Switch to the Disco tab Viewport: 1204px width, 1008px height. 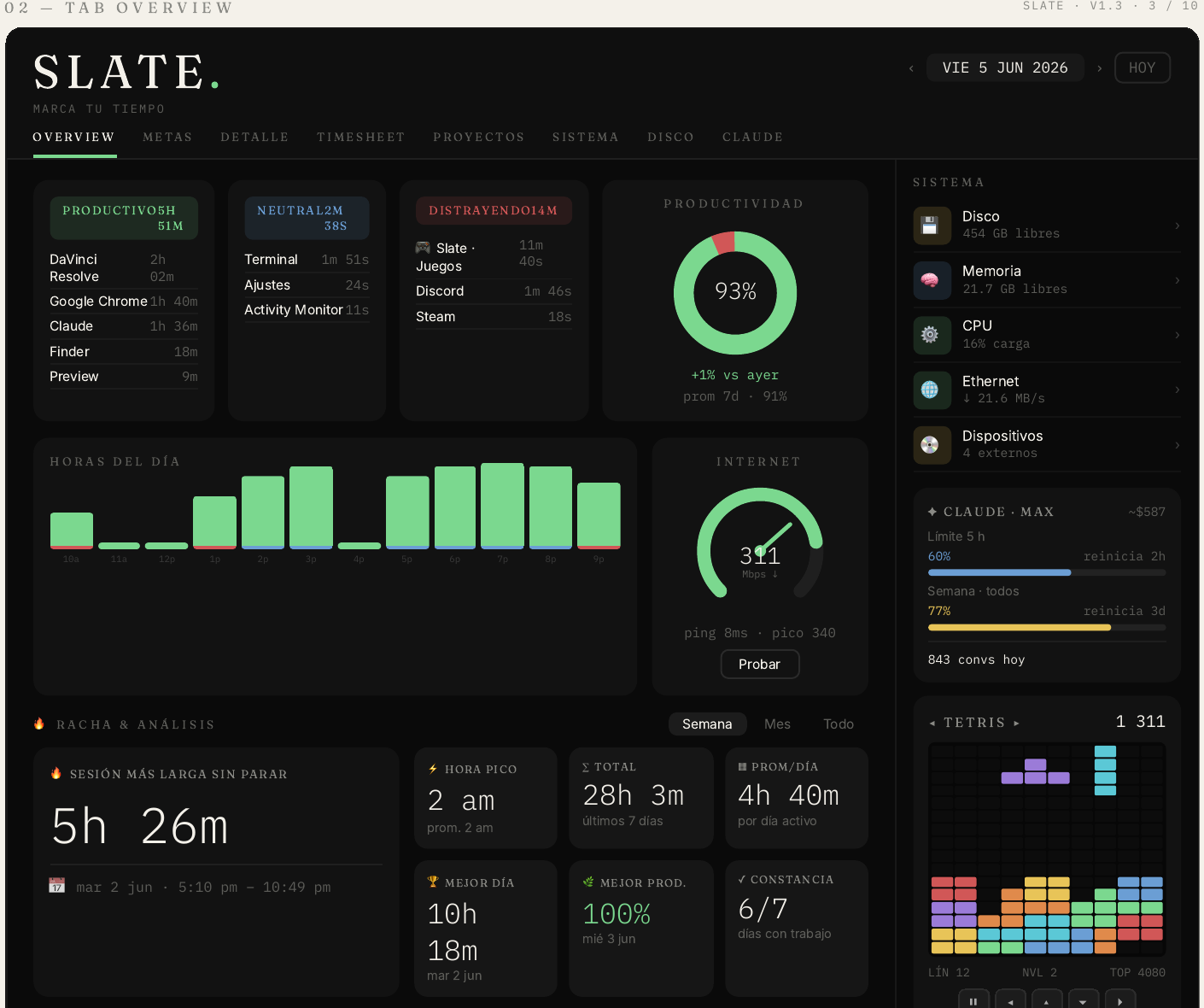point(670,138)
